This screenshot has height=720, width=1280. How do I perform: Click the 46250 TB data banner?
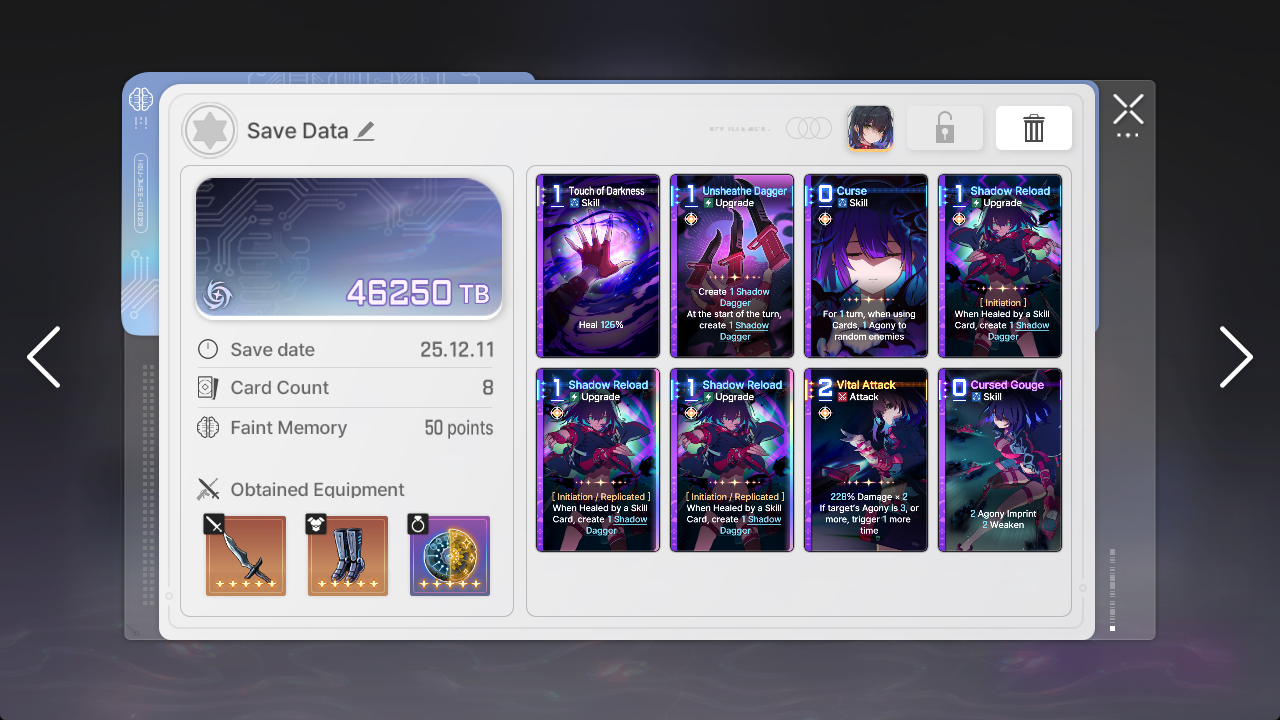coord(349,248)
